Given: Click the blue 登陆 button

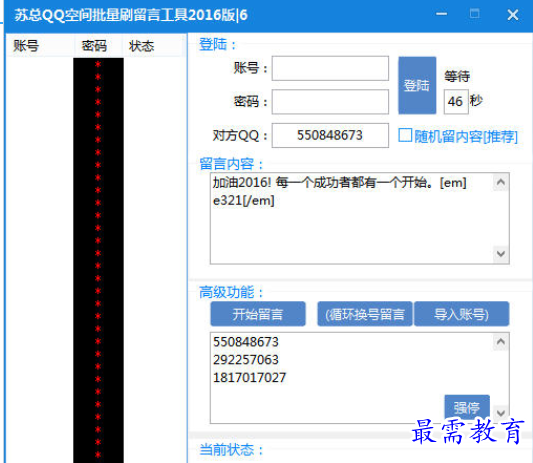Looking at the screenshot, I should [417, 85].
